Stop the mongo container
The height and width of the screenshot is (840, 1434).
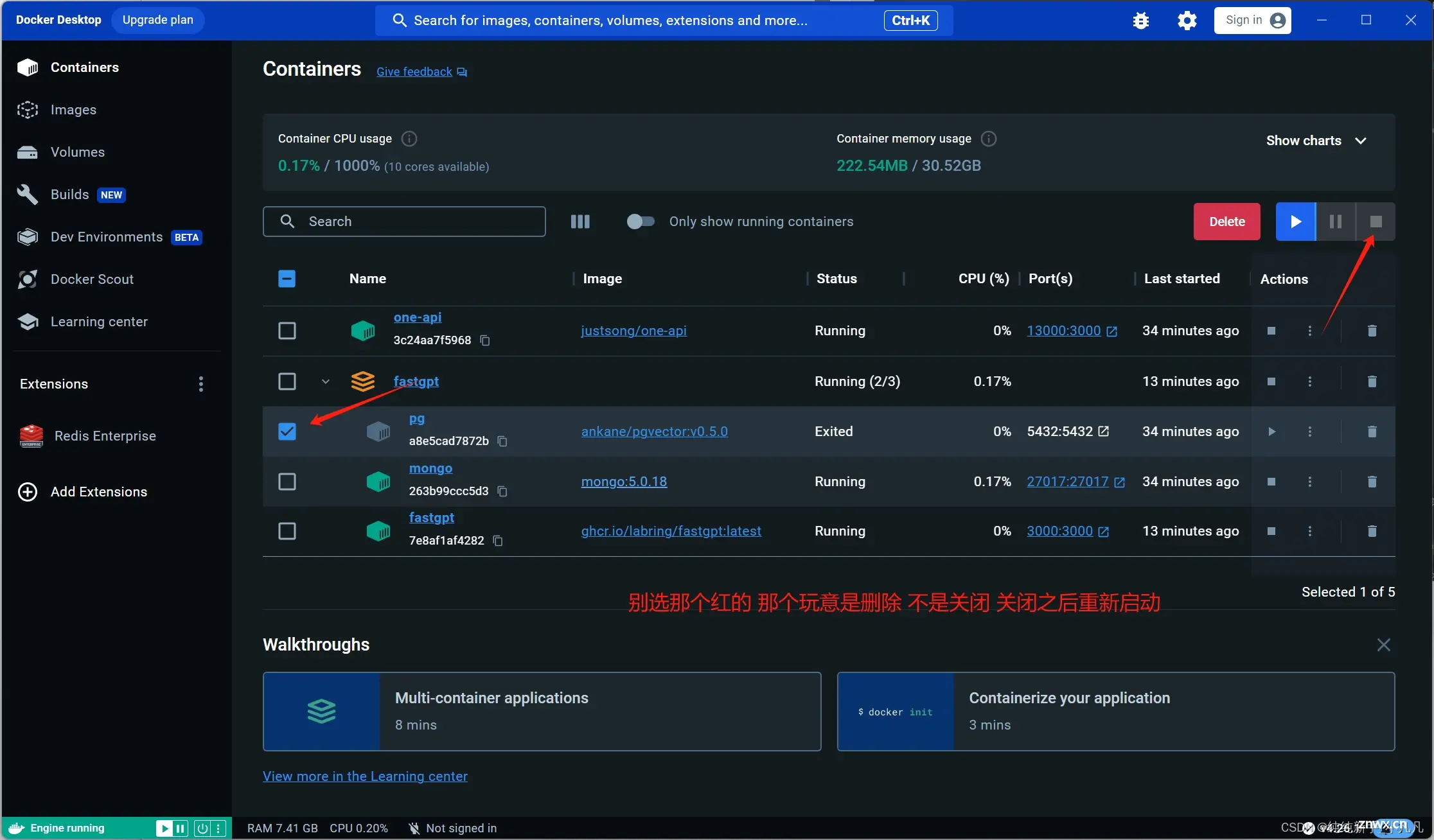(1271, 482)
